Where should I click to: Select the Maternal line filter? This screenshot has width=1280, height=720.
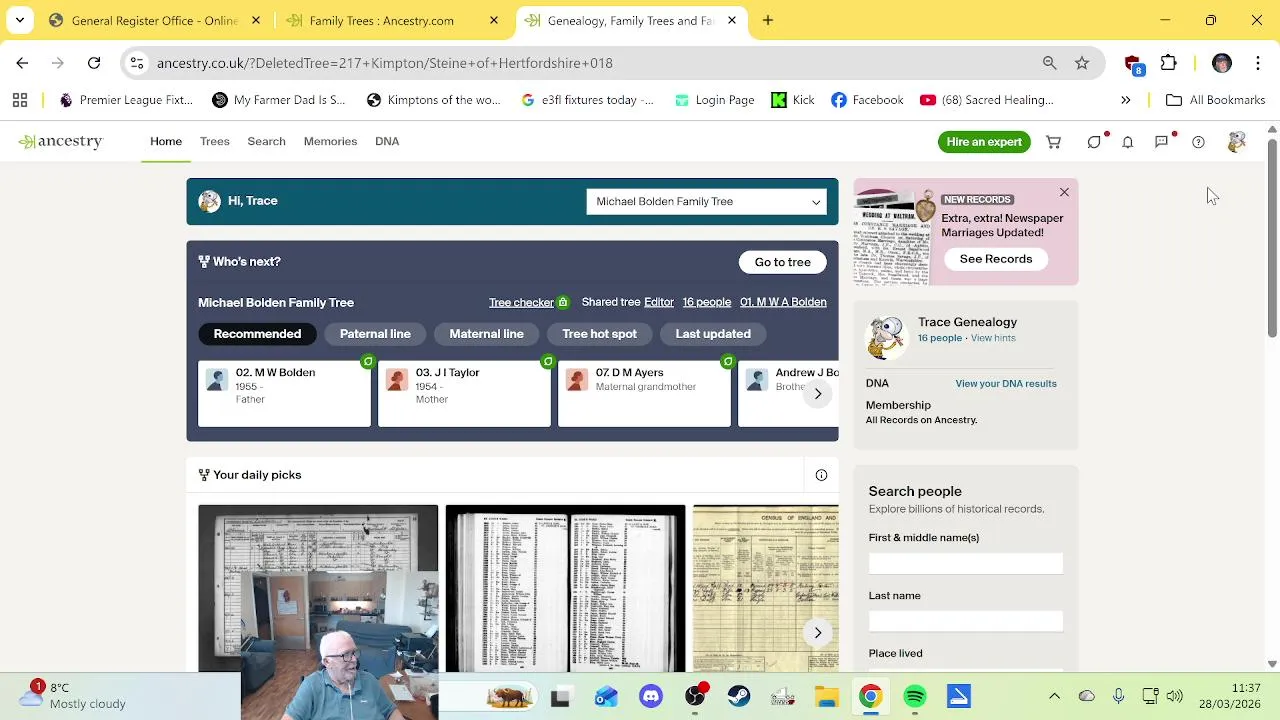[487, 334]
